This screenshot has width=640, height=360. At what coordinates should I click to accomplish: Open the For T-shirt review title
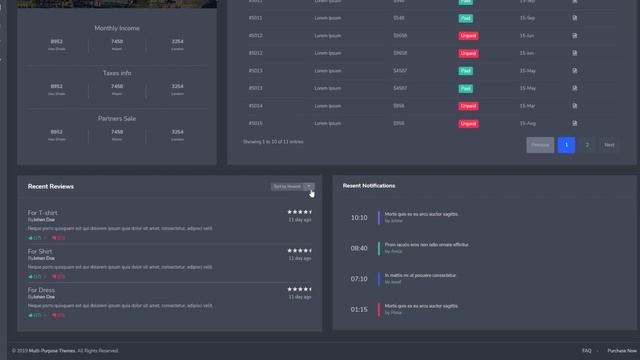[42, 213]
